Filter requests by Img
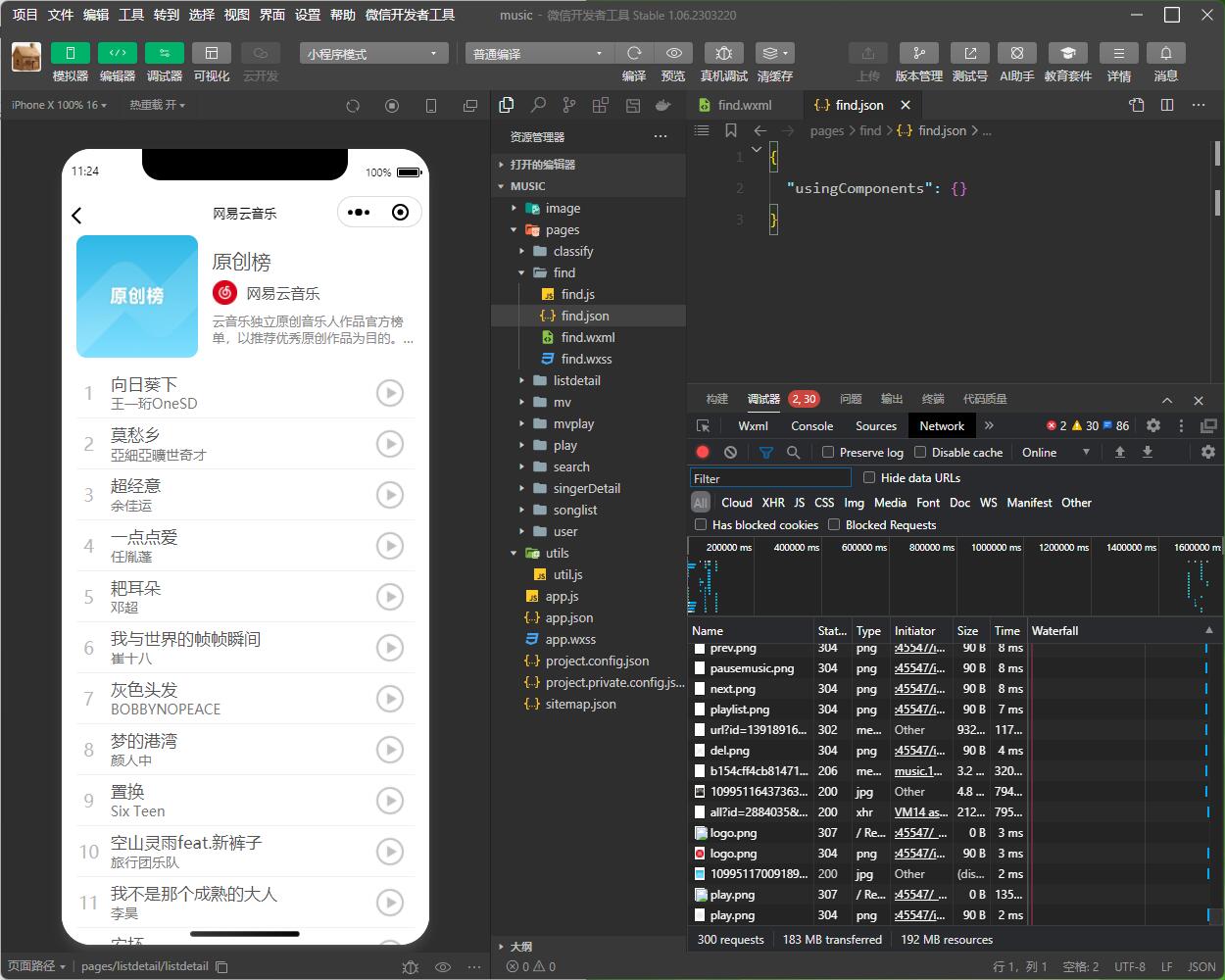 pyautogui.click(x=855, y=502)
